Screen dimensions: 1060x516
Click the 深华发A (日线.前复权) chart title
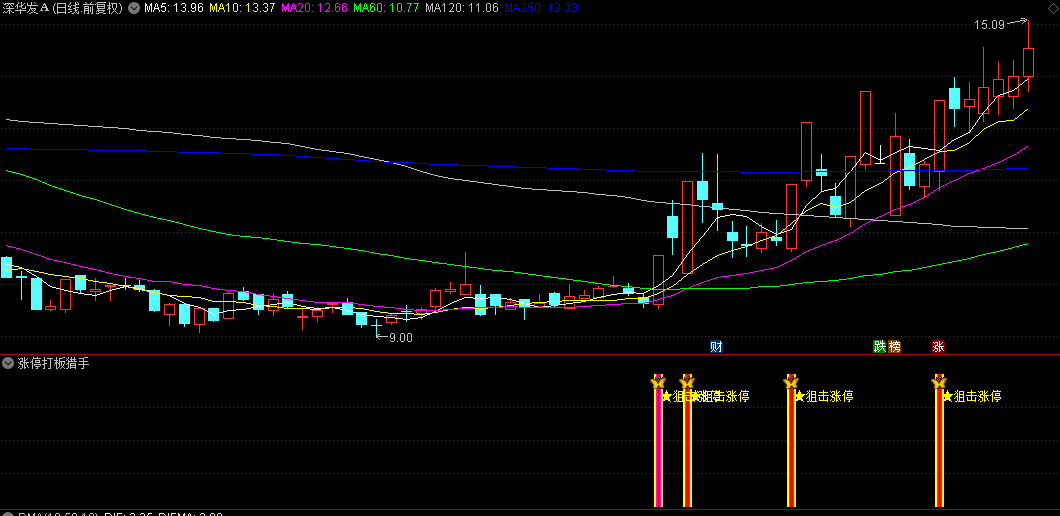click(63, 8)
